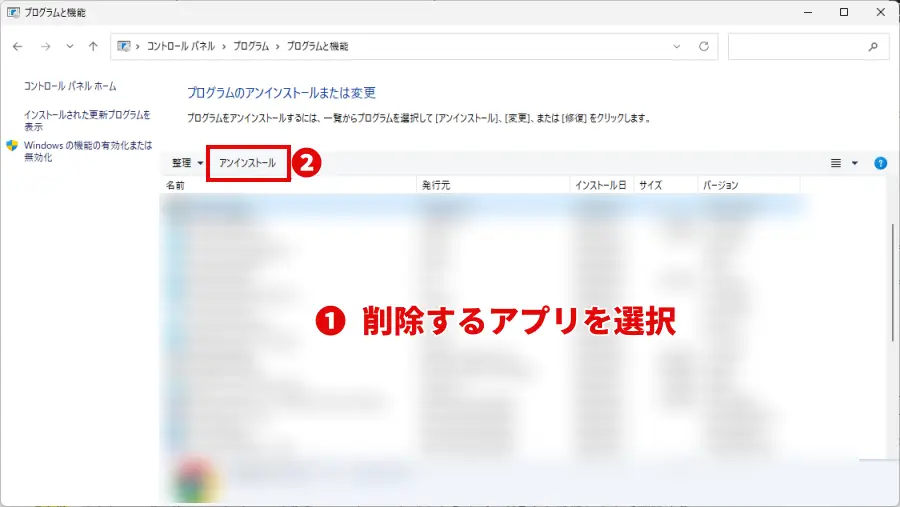Click the search magnifier icon
Screen dimensions: 900x507
(873, 47)
